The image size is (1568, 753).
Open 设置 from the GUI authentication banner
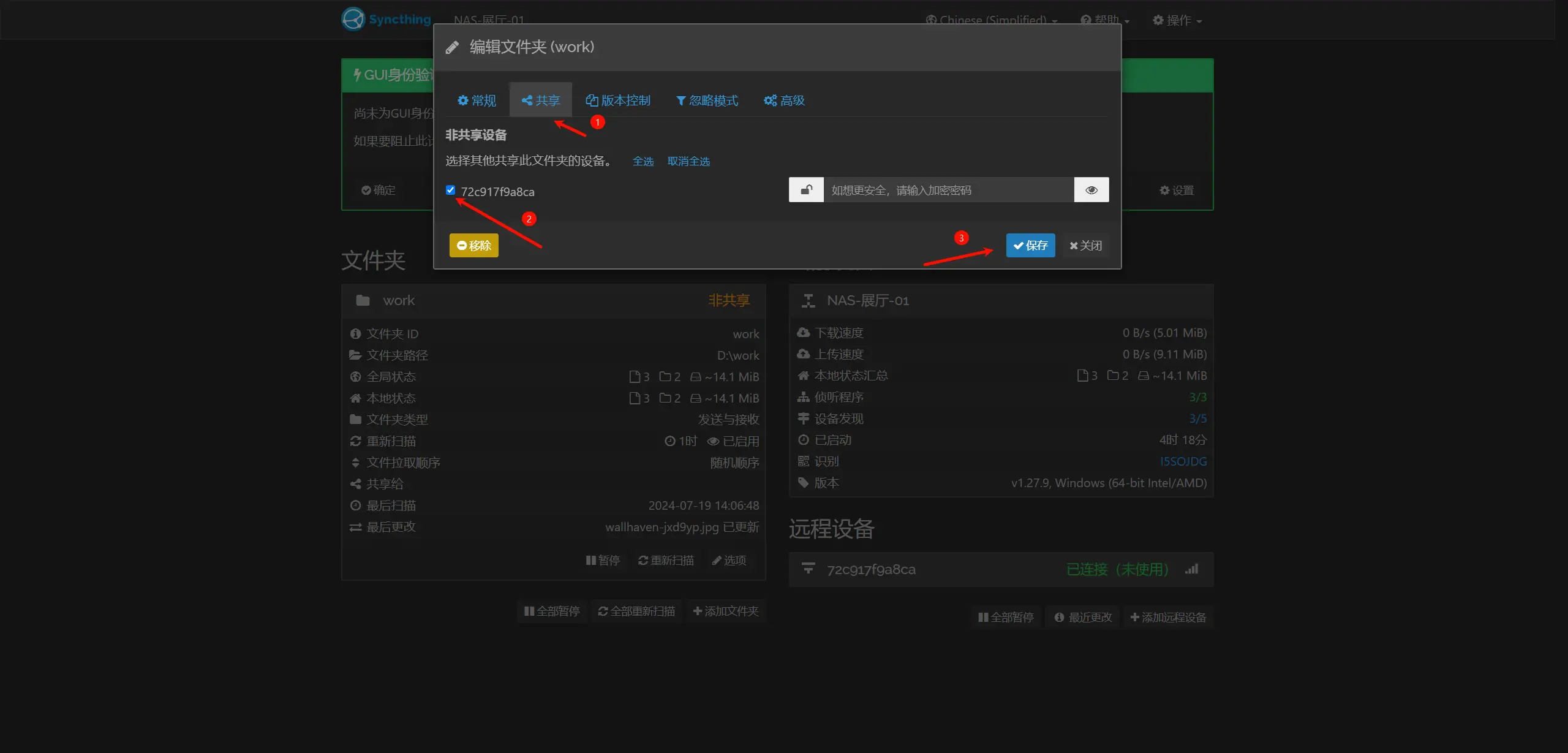pyautogui.click(x=1175, y=190)
